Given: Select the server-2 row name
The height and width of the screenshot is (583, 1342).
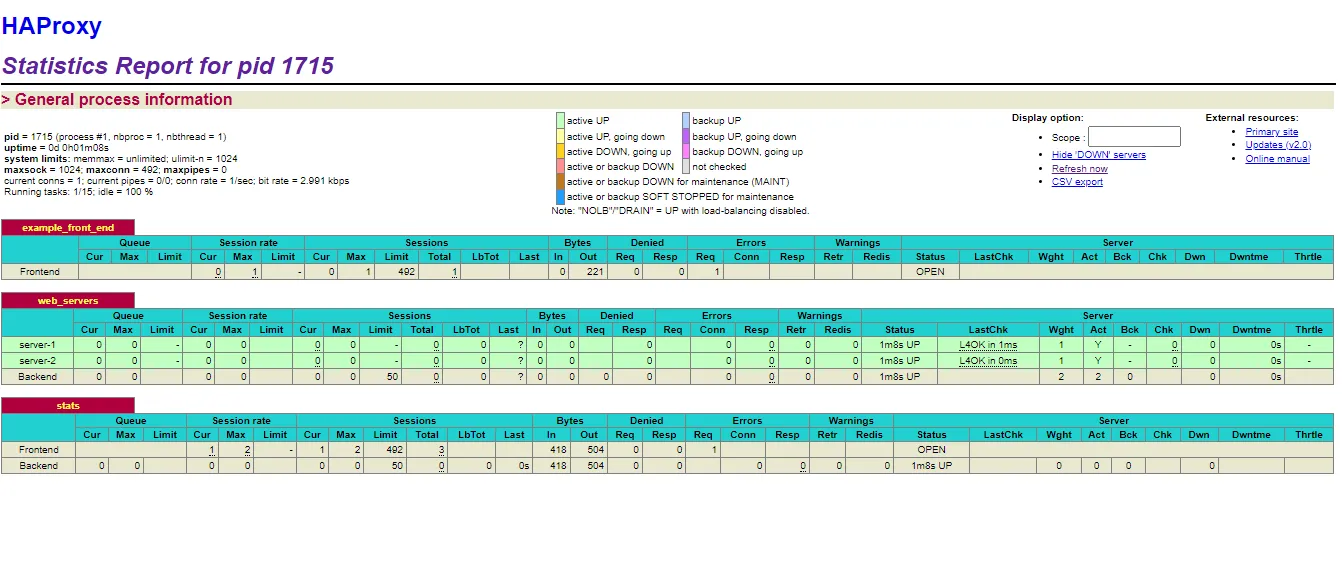Looking at the screenshot, I should coord(38,361).
